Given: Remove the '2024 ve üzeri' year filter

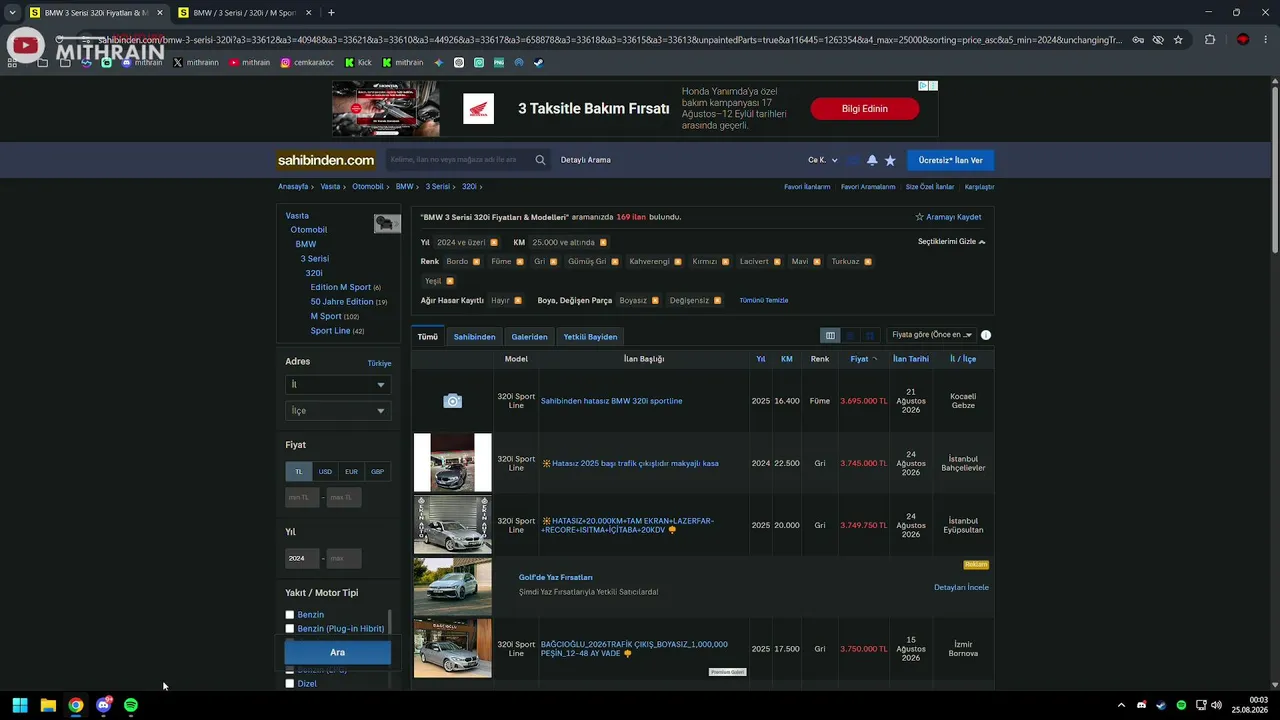Looking at the screenshot, I should coord(494,243).
